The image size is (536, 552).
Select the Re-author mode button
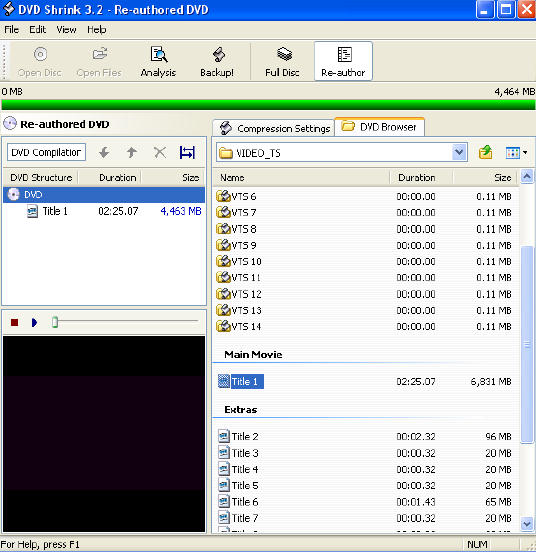(343, 61)
